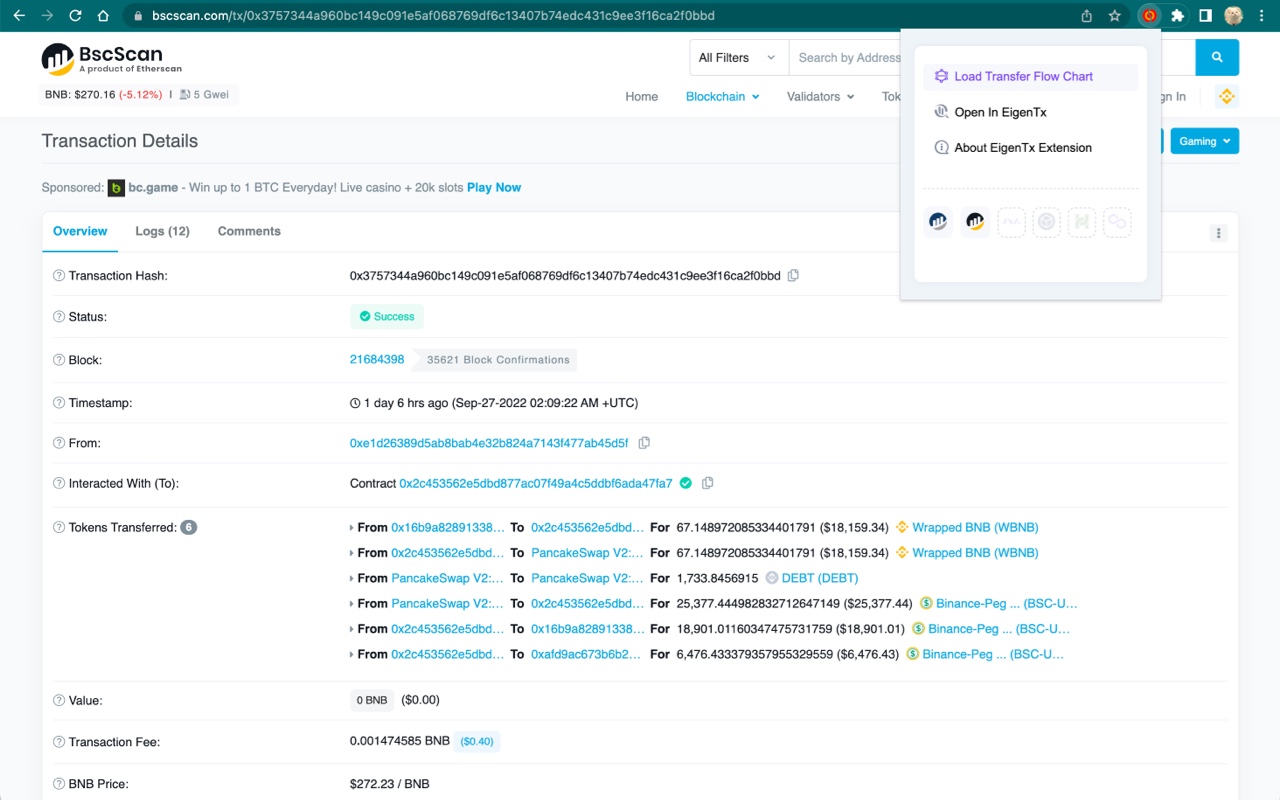Select Load Transfer Flow Chart
The height and width of the screenshot is (800, 1280).
(1023, 77)
